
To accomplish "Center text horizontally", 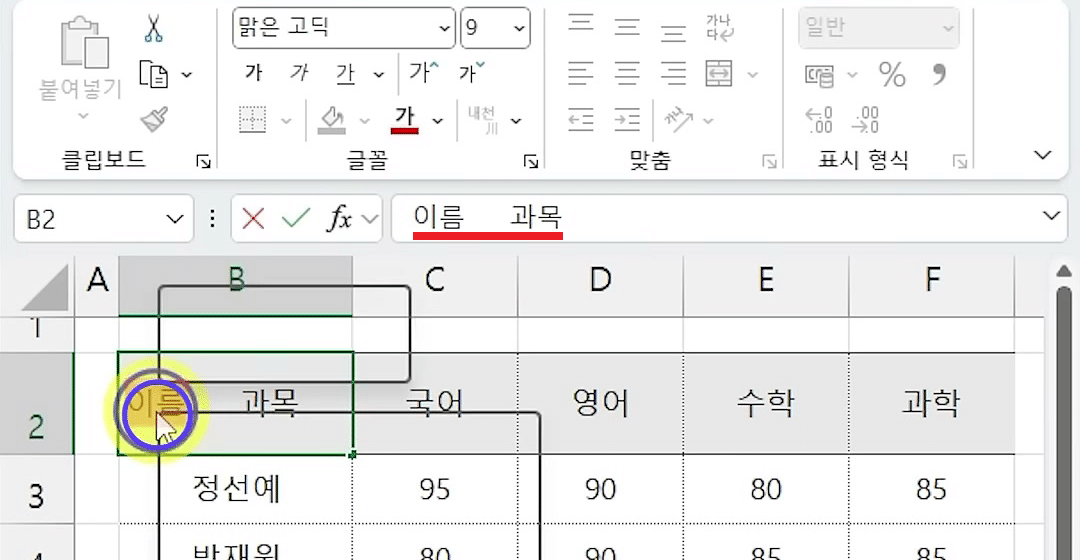I will click(627, 73).
